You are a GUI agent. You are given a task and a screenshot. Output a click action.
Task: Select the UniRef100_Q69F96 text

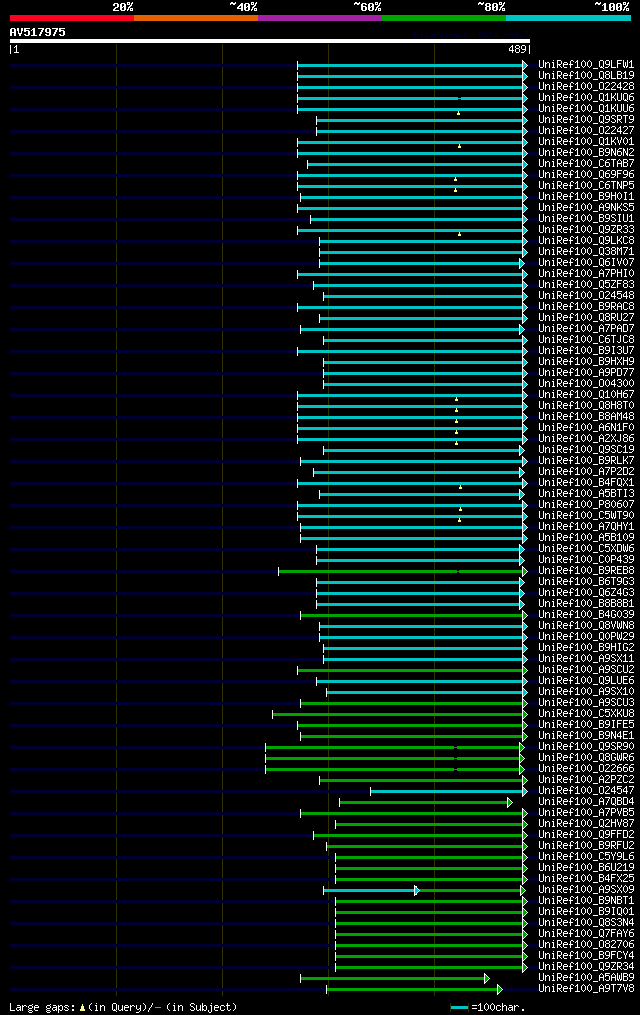586,175
